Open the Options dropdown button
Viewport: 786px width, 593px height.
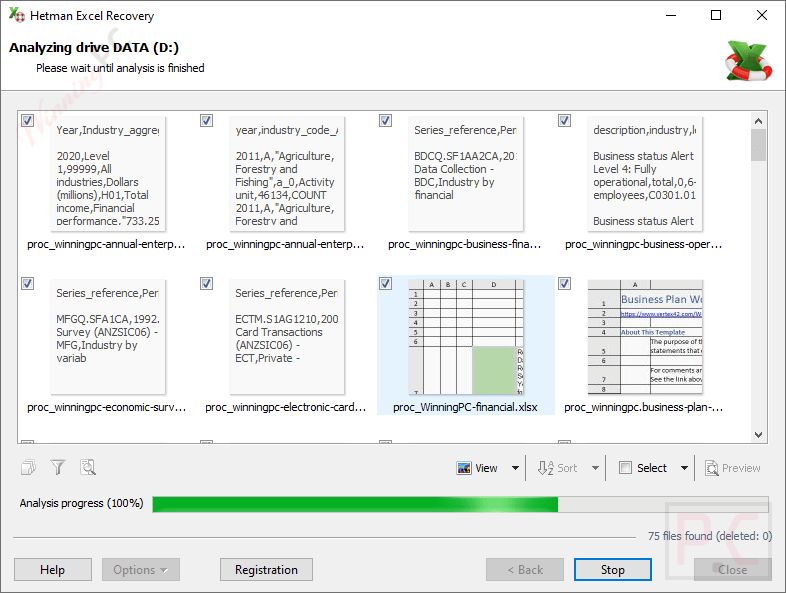[141, 569]
